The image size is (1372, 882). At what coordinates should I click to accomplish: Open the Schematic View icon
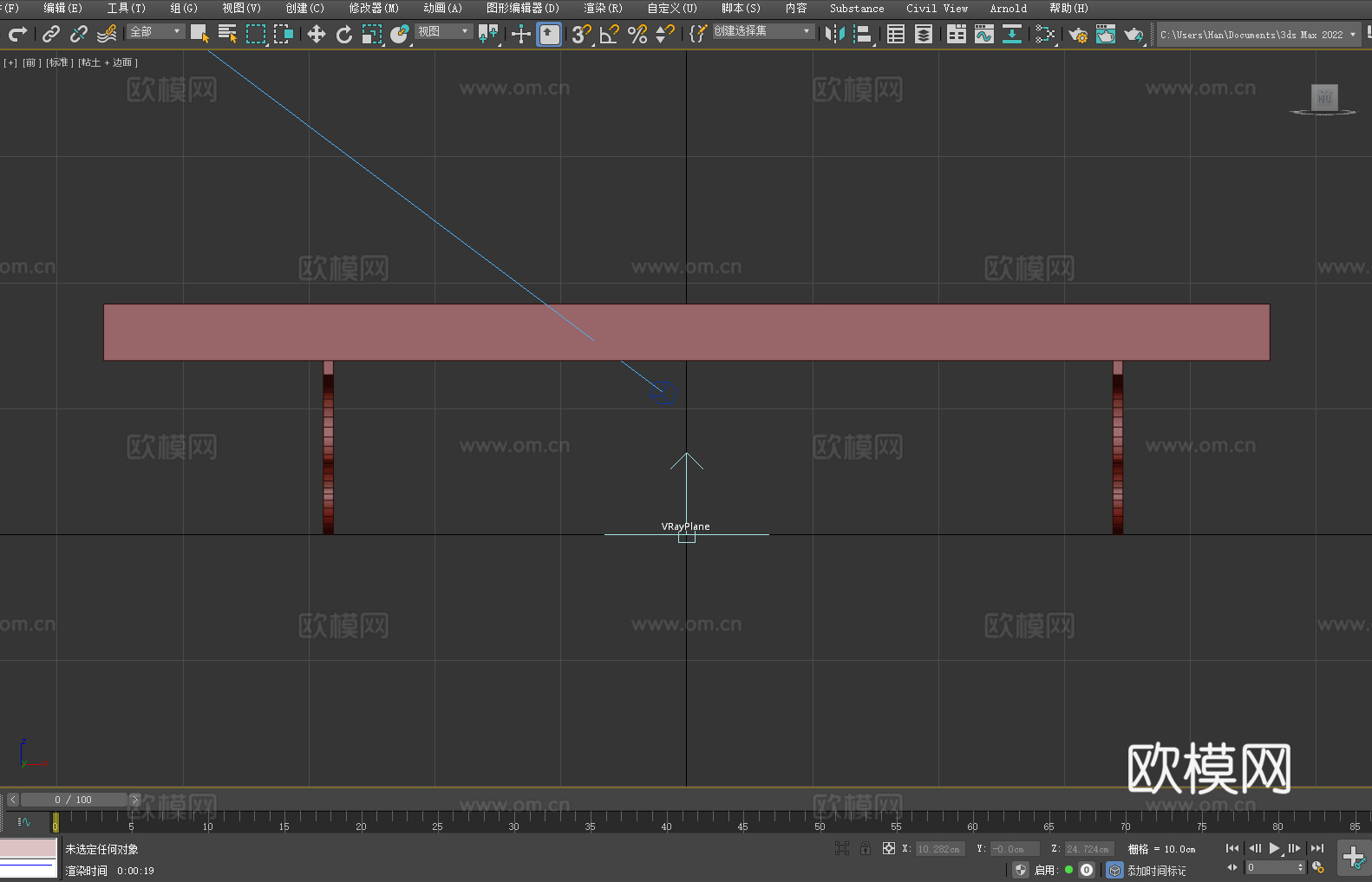1012,34
